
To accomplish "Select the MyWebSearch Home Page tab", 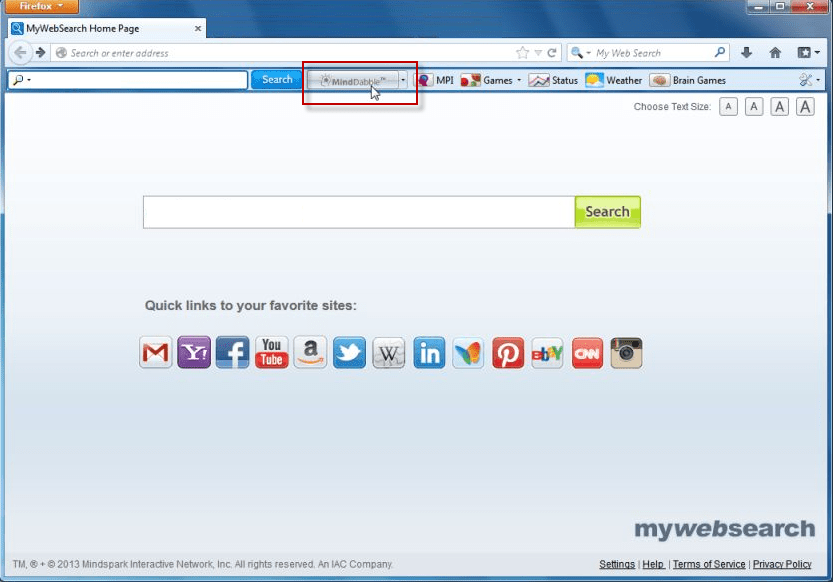I will click(x=106, y=28).
